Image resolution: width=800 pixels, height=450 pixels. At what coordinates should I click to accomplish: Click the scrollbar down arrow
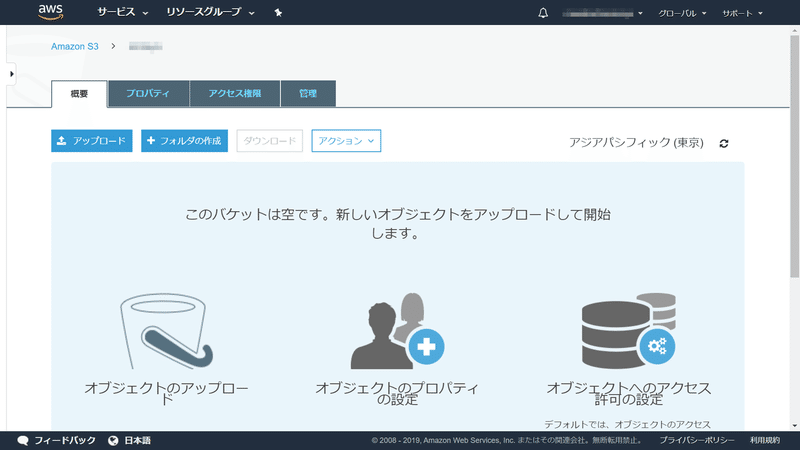pyautogui.click(x=794, y=426)
